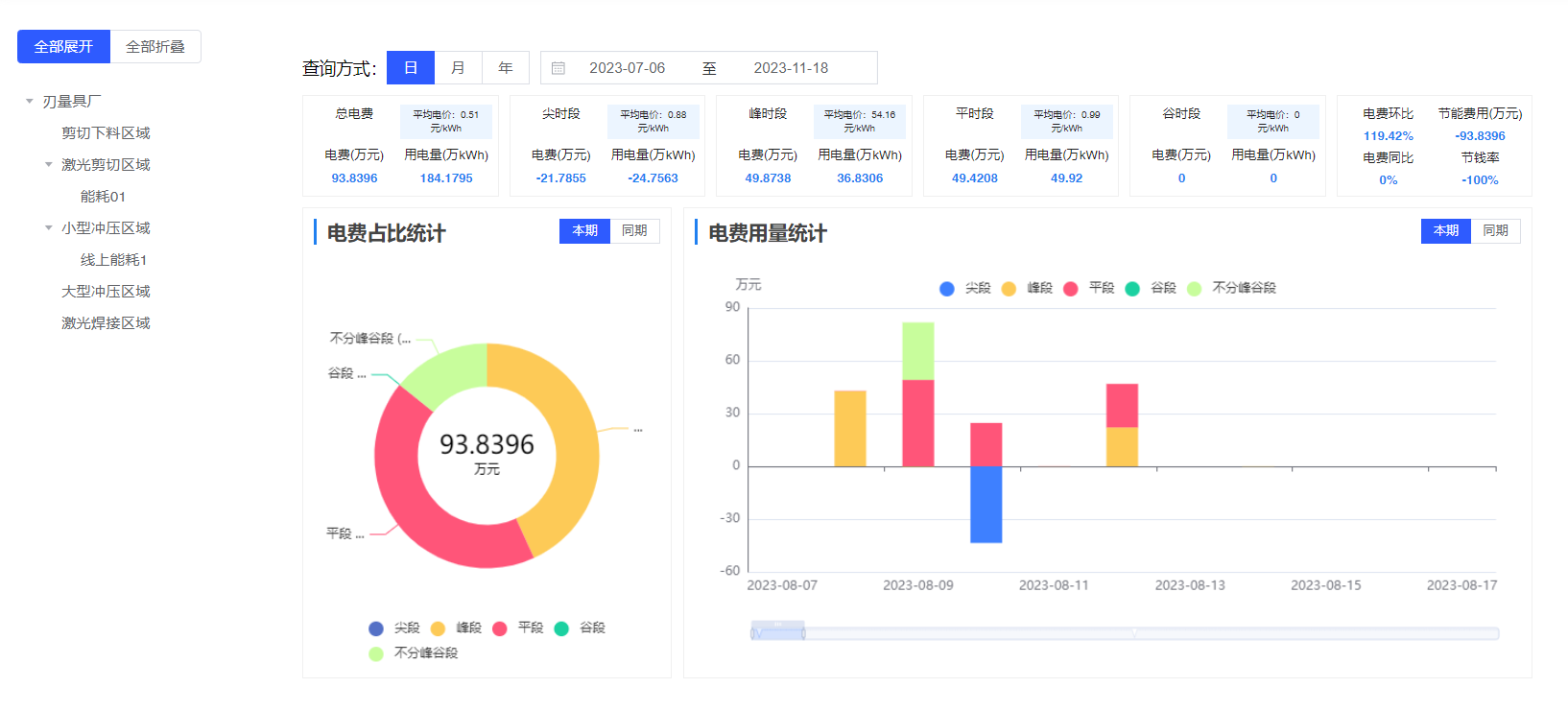The height and width of the screenshot is (711, 1568).
Task: Select 本期 tab in 电费用量统计 panel
Action: (x=1445, y=231)
